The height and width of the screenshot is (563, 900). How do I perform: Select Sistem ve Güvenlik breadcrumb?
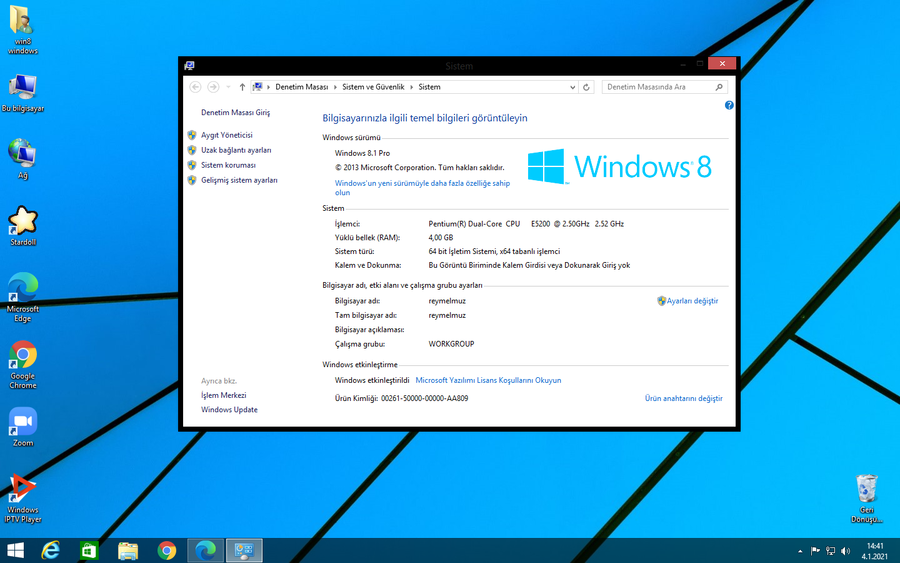pyautogui.click(x=373, y=87)
